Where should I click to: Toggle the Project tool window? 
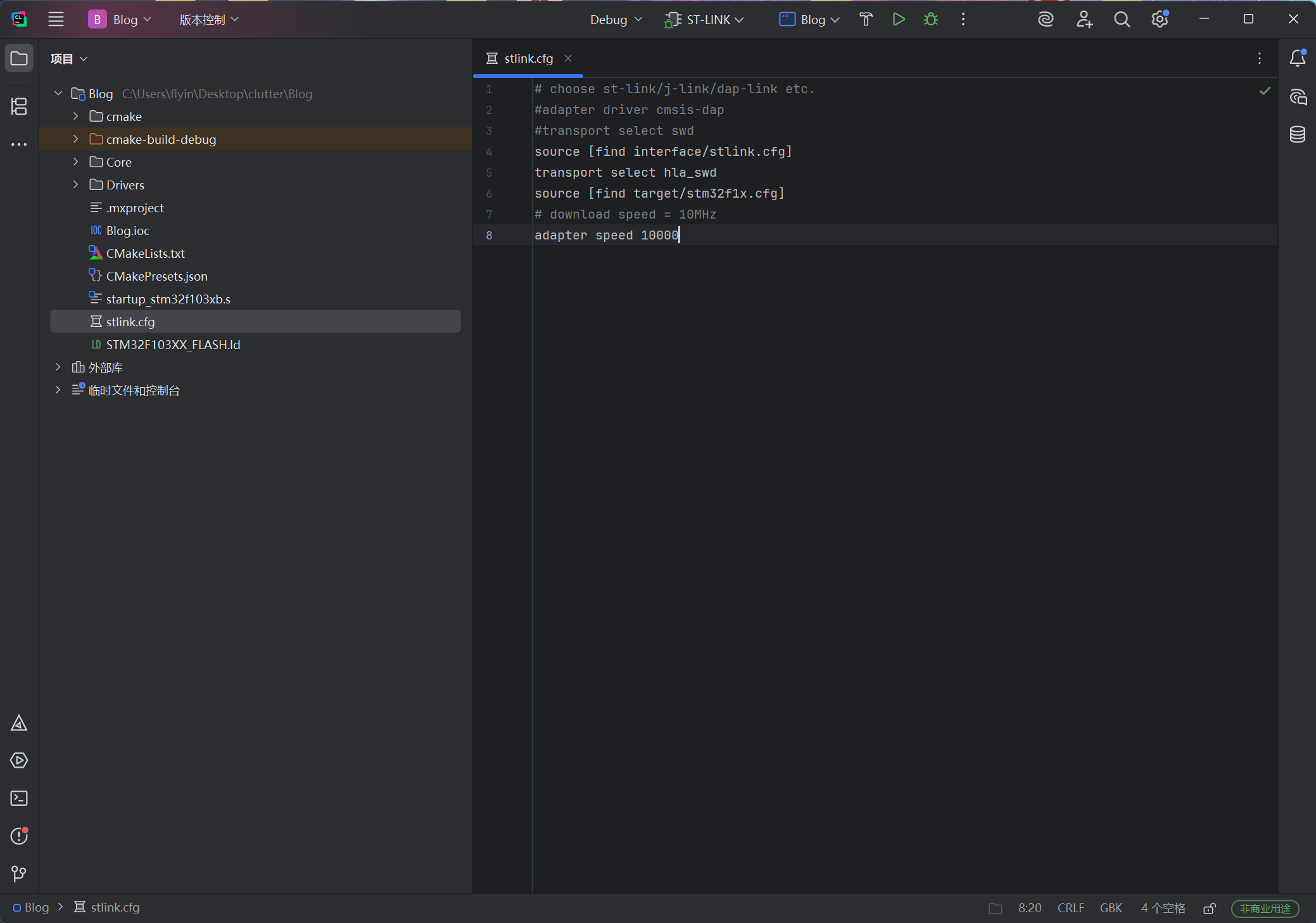pyautogui.click(x=19, y=58)
